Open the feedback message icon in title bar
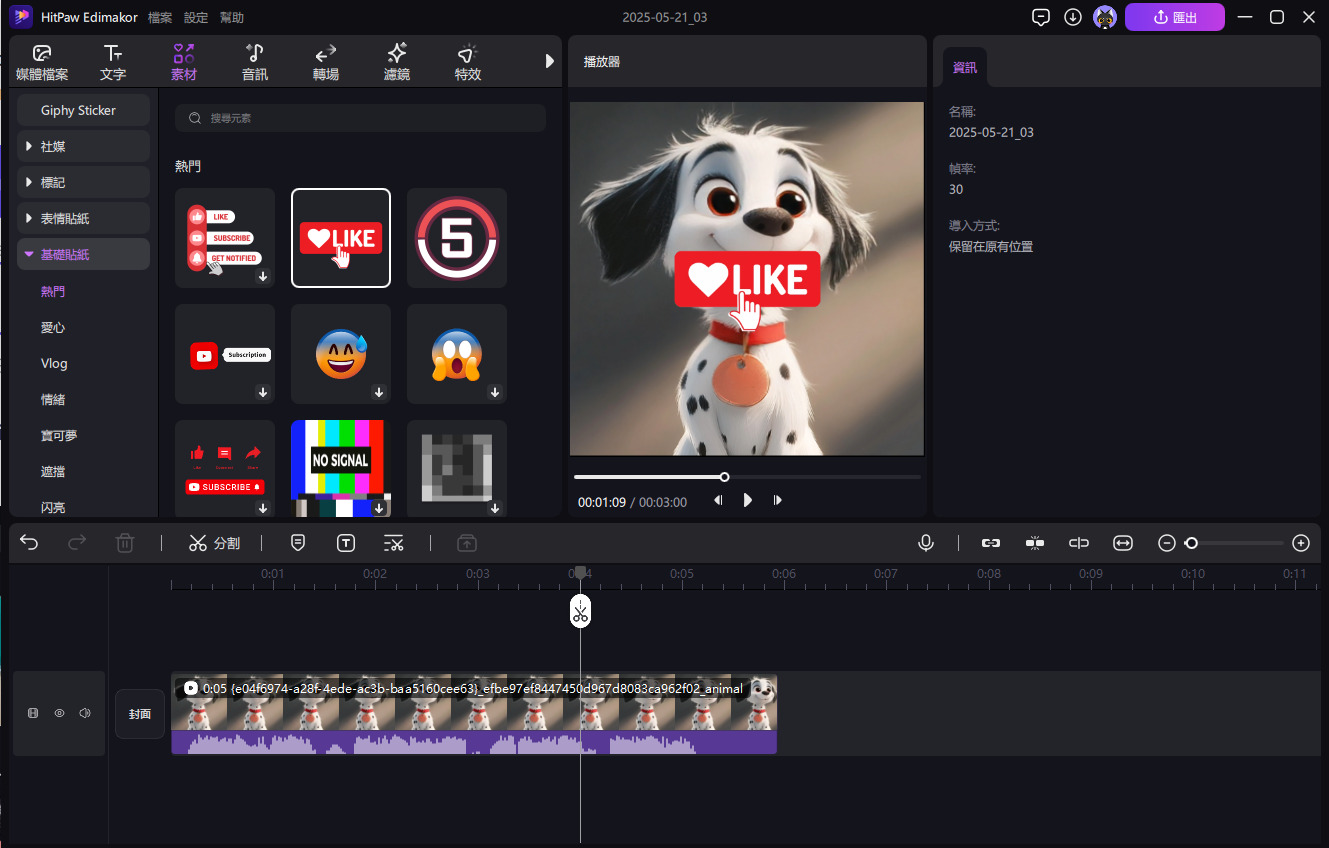Image resolution: width=1329 pixels, height=848 pixels. click(1041, 17)
